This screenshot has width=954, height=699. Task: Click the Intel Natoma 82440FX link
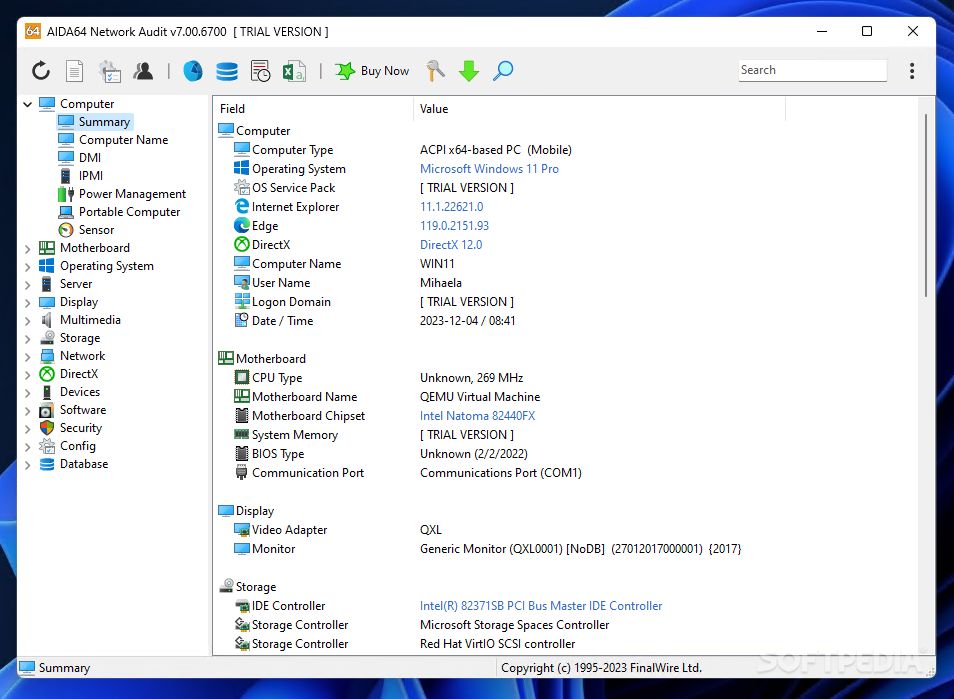pos(477,416)
